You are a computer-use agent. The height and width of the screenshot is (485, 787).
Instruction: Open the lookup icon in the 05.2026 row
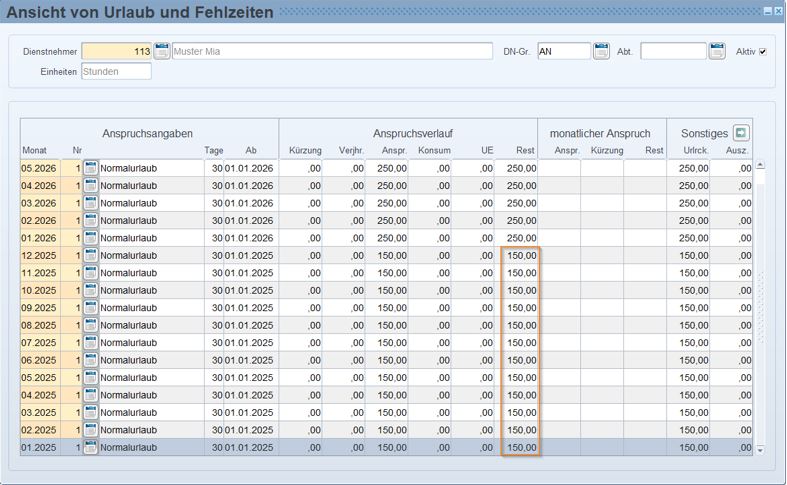point(91,168)
